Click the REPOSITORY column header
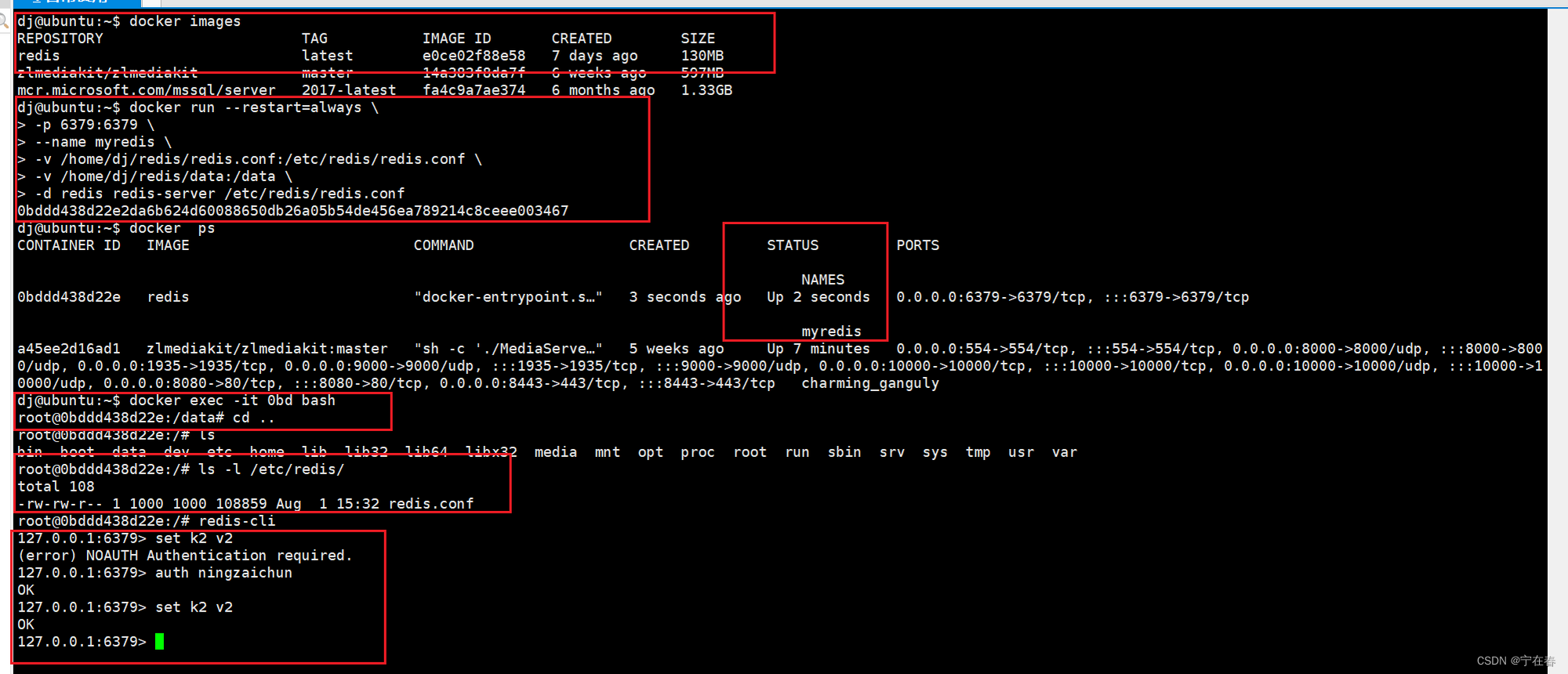 60,38
